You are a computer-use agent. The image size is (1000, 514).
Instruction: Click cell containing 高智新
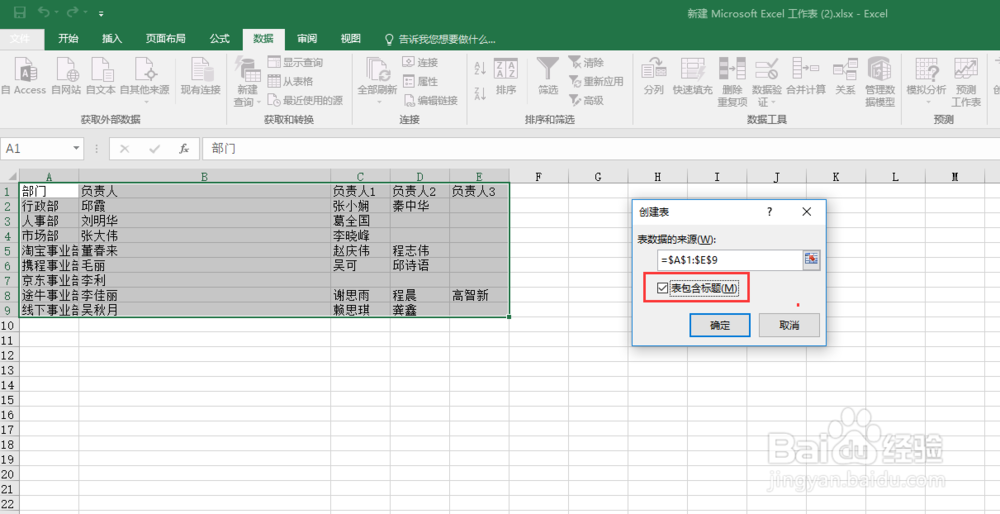pyautogui.click(x=479, y=295)
